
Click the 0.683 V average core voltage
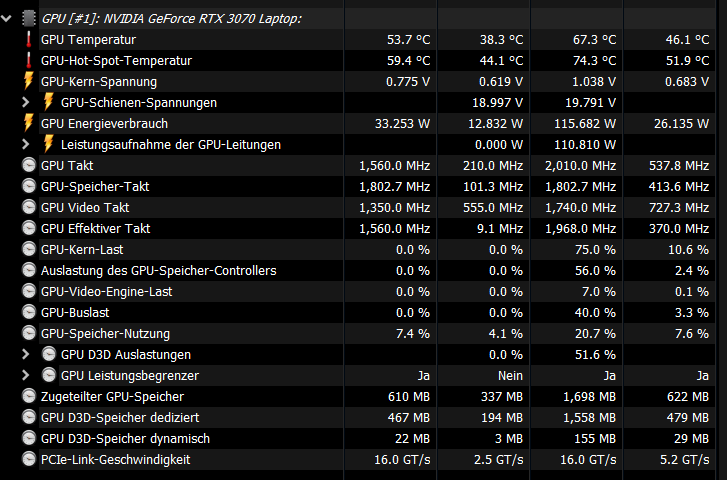click(687, 82)
